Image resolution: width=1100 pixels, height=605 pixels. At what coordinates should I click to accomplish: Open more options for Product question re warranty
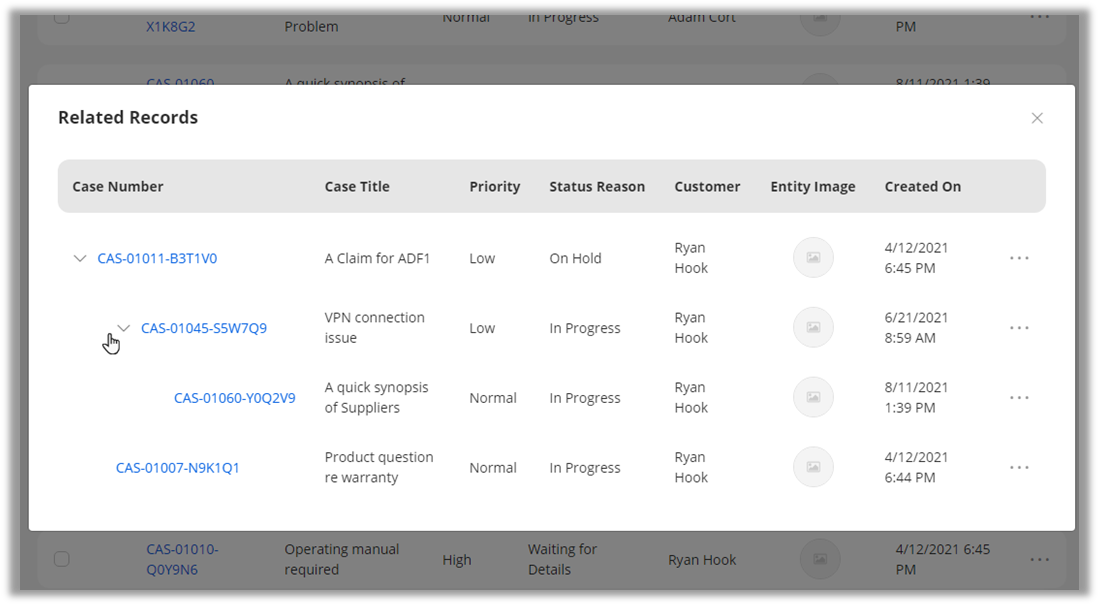[1019, 468]
